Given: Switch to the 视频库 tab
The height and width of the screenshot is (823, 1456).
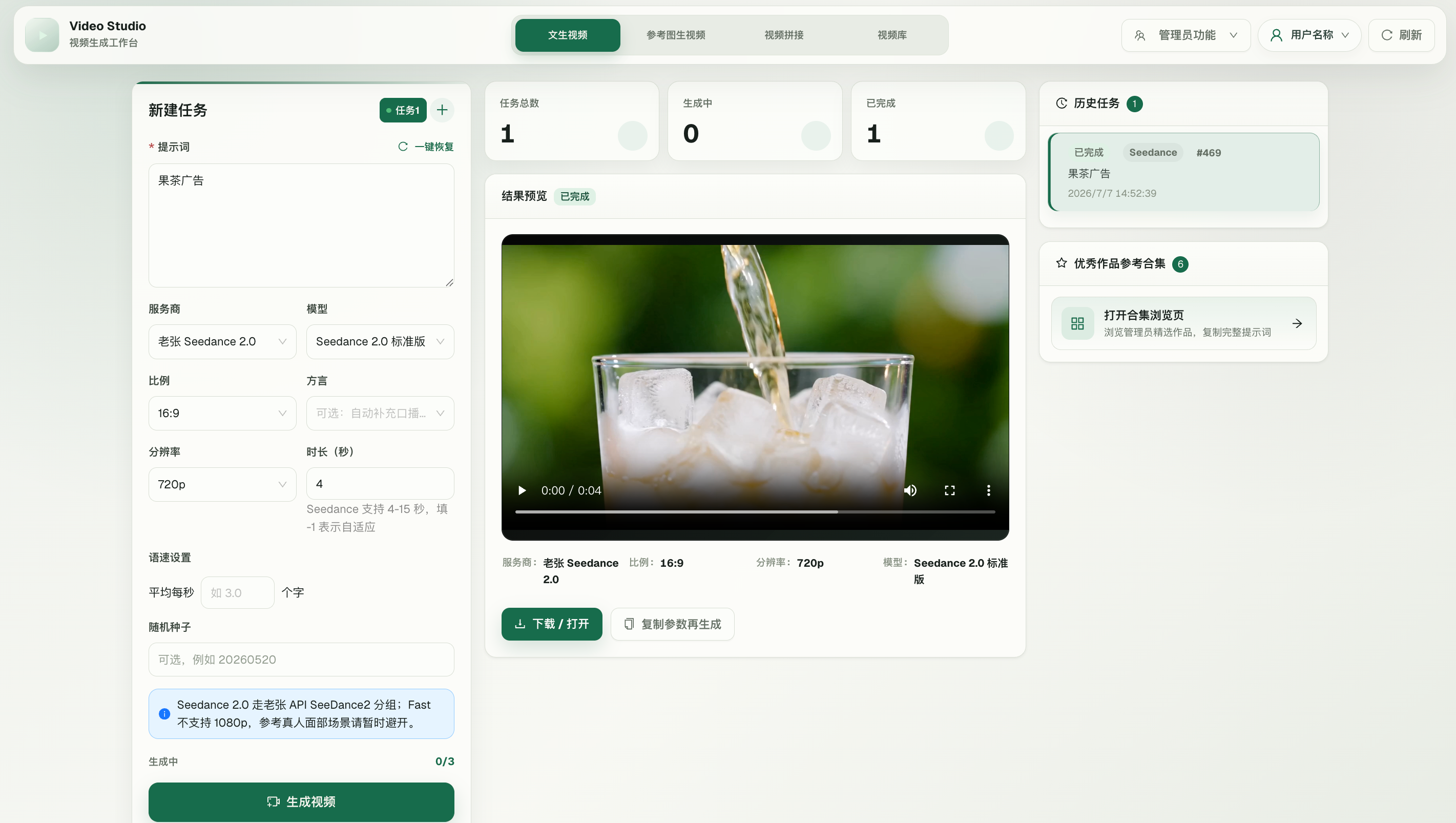Looking at the screenshot, I should [x=892, y=35].
